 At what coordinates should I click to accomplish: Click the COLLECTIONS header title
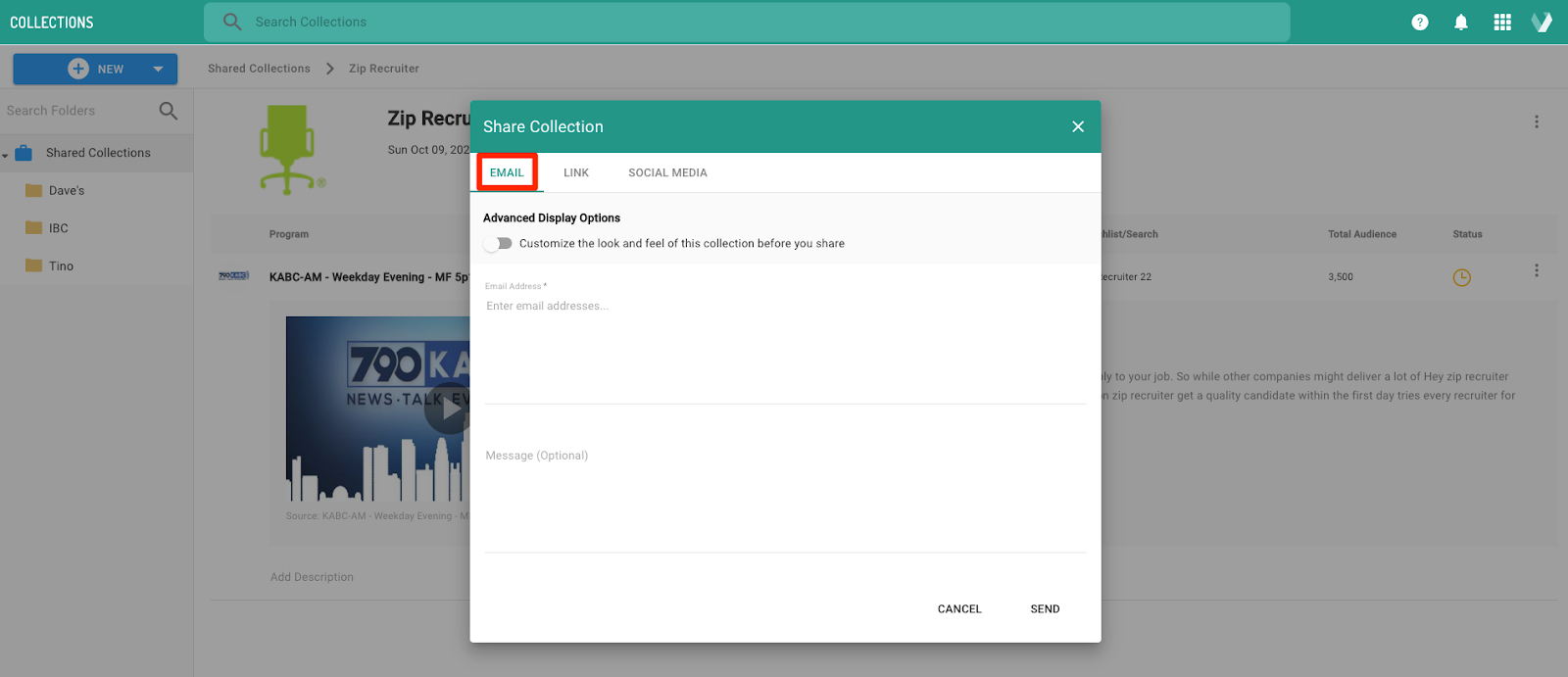[x=52, y=22]
